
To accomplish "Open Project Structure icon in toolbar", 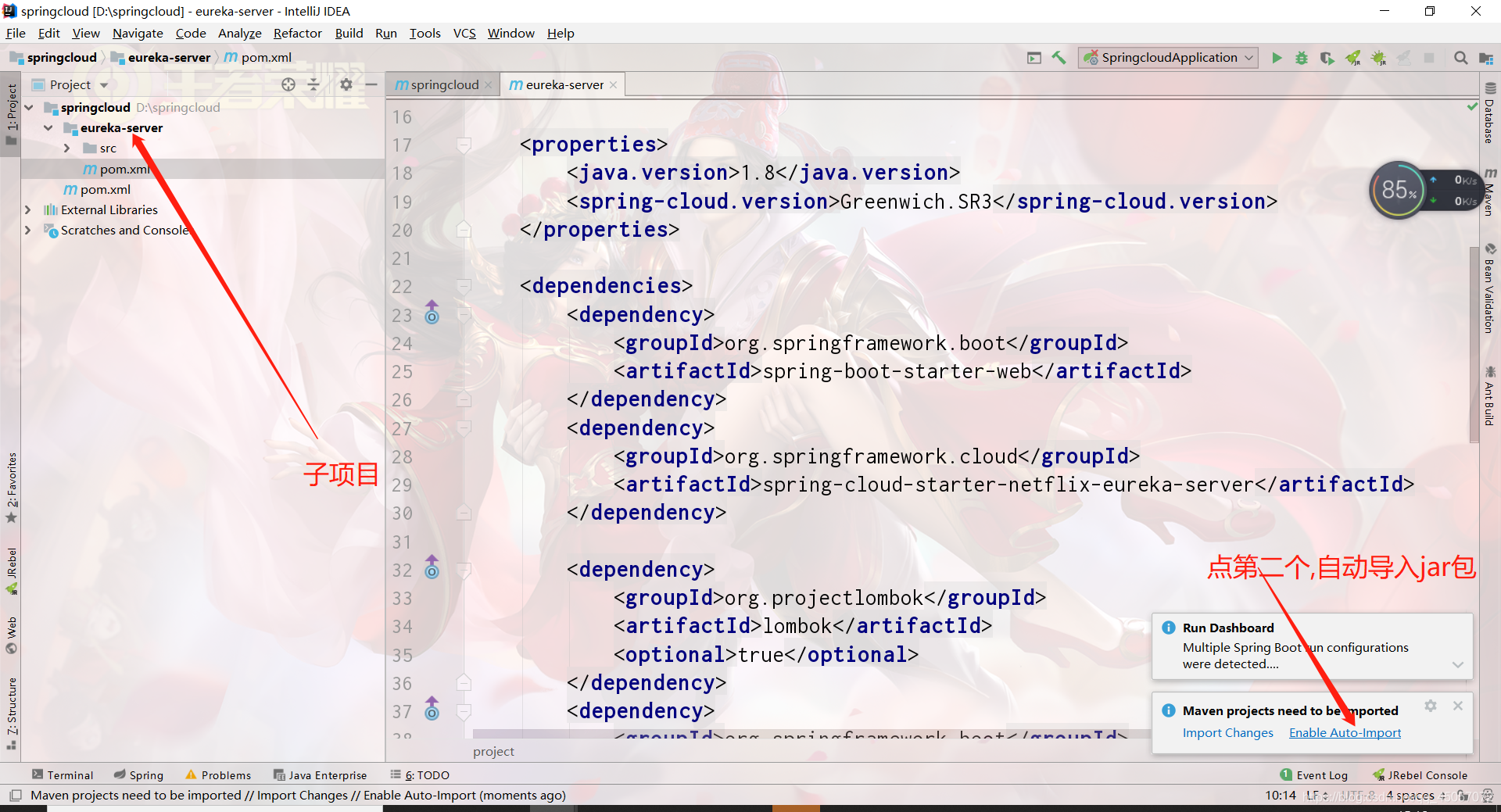I will [x=1486, y=58].
